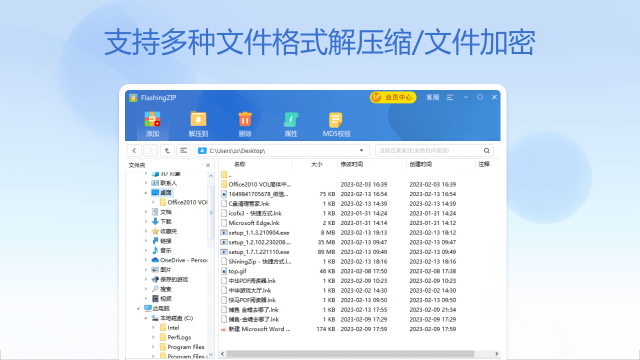Go up one directory level
Image resolution: width=640 pixels, height=360 pixels.
167,151
